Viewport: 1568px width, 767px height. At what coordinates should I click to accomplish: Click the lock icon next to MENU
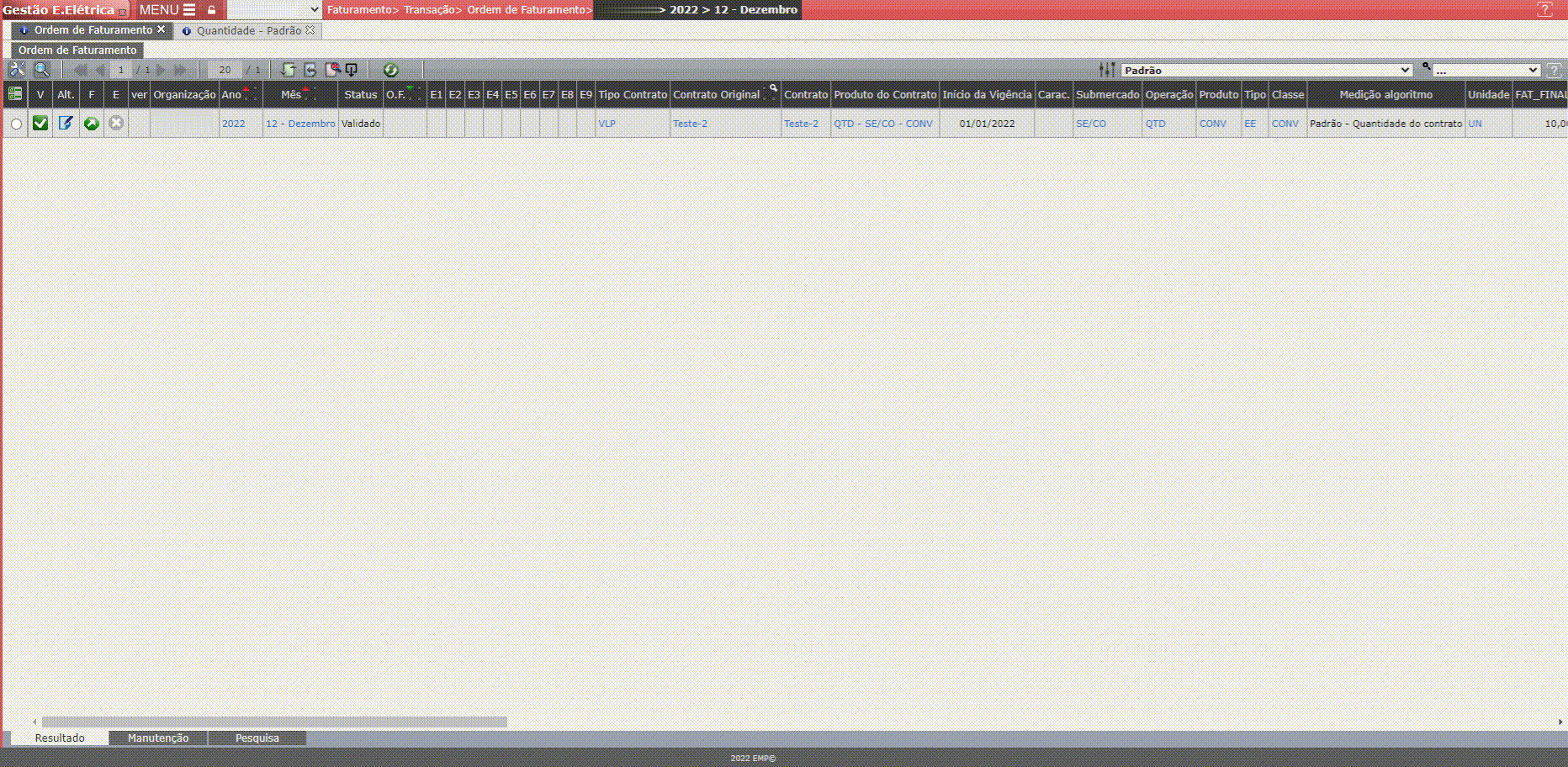coord(212,10)
